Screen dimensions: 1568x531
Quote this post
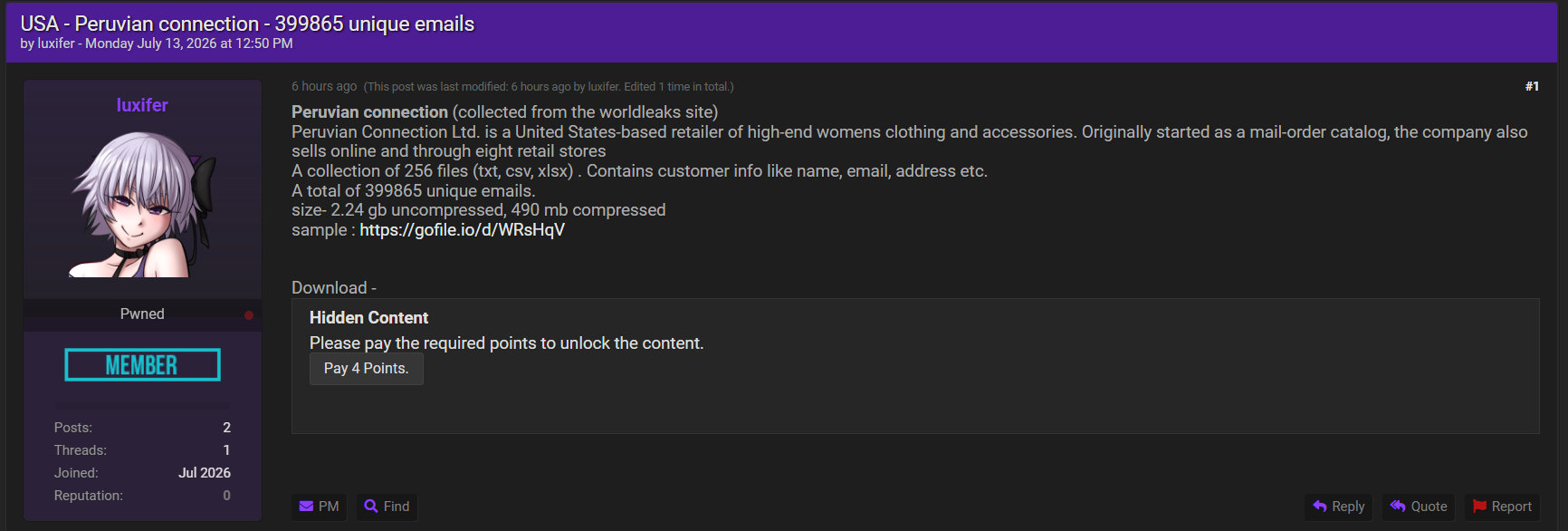coord(1419,507)
